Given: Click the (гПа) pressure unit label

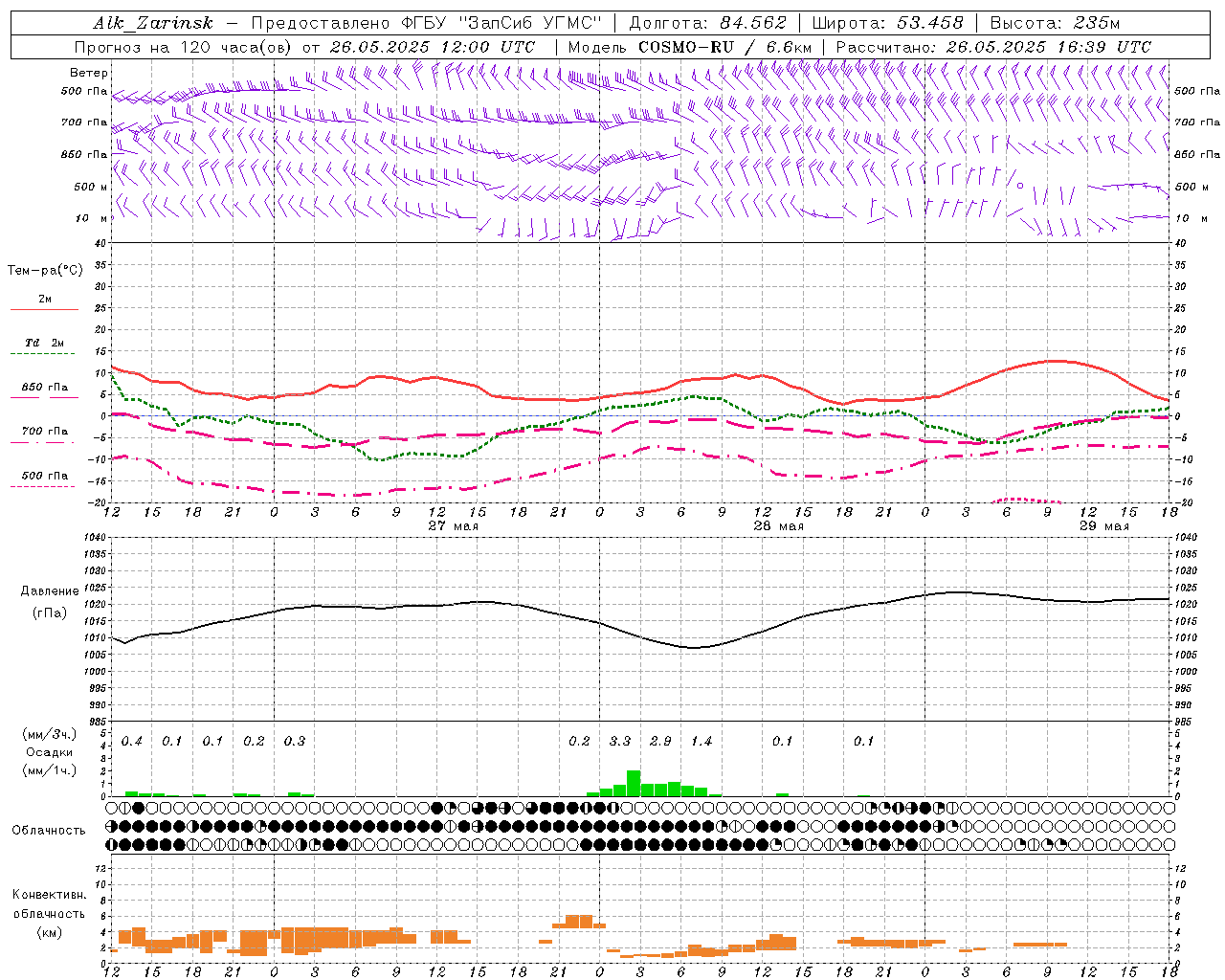Looking at the screenshot, I should [48, 612].
